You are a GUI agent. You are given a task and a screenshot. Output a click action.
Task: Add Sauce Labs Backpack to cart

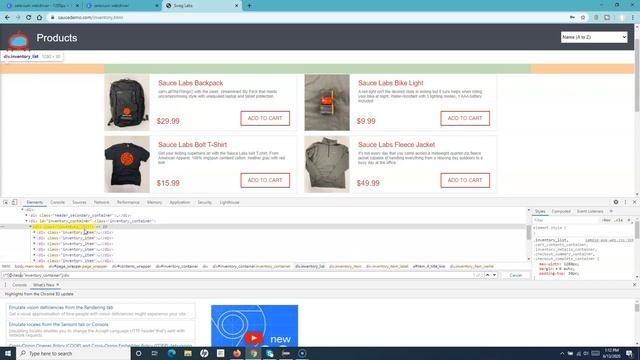click(x=265, y=118)
